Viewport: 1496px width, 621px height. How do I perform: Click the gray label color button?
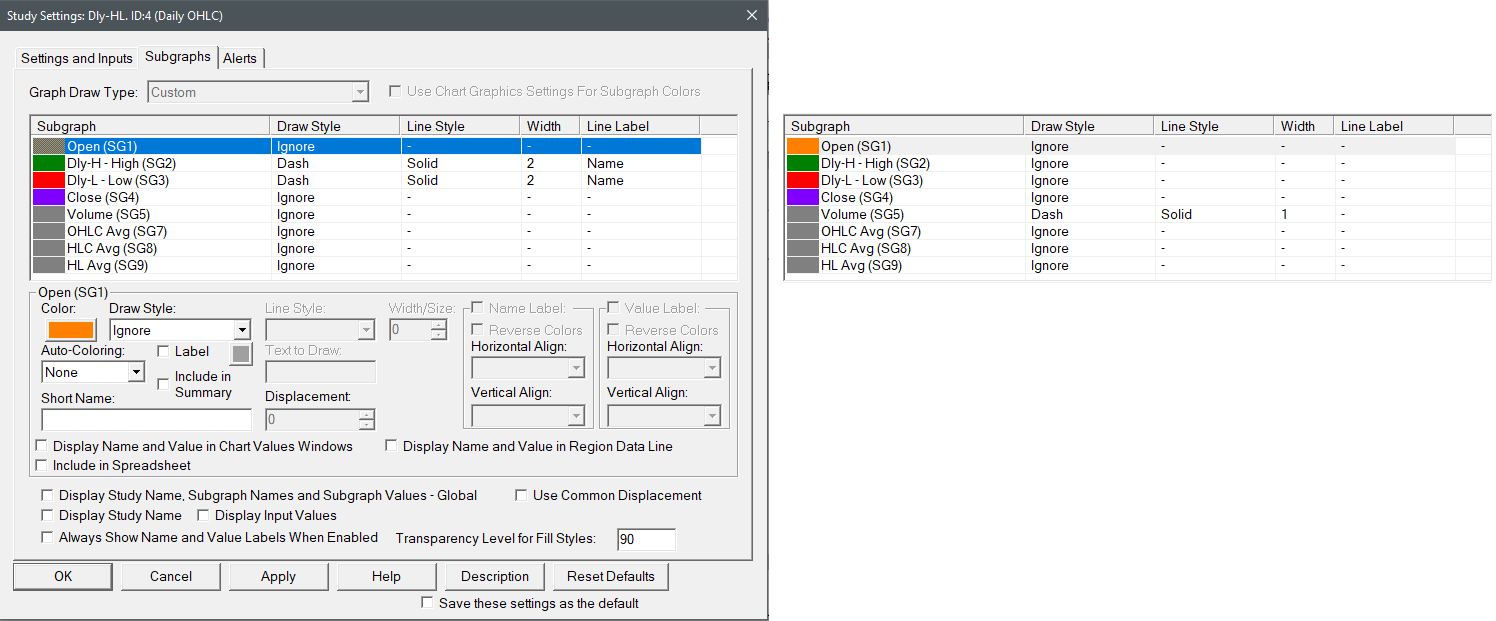(241, 353)
